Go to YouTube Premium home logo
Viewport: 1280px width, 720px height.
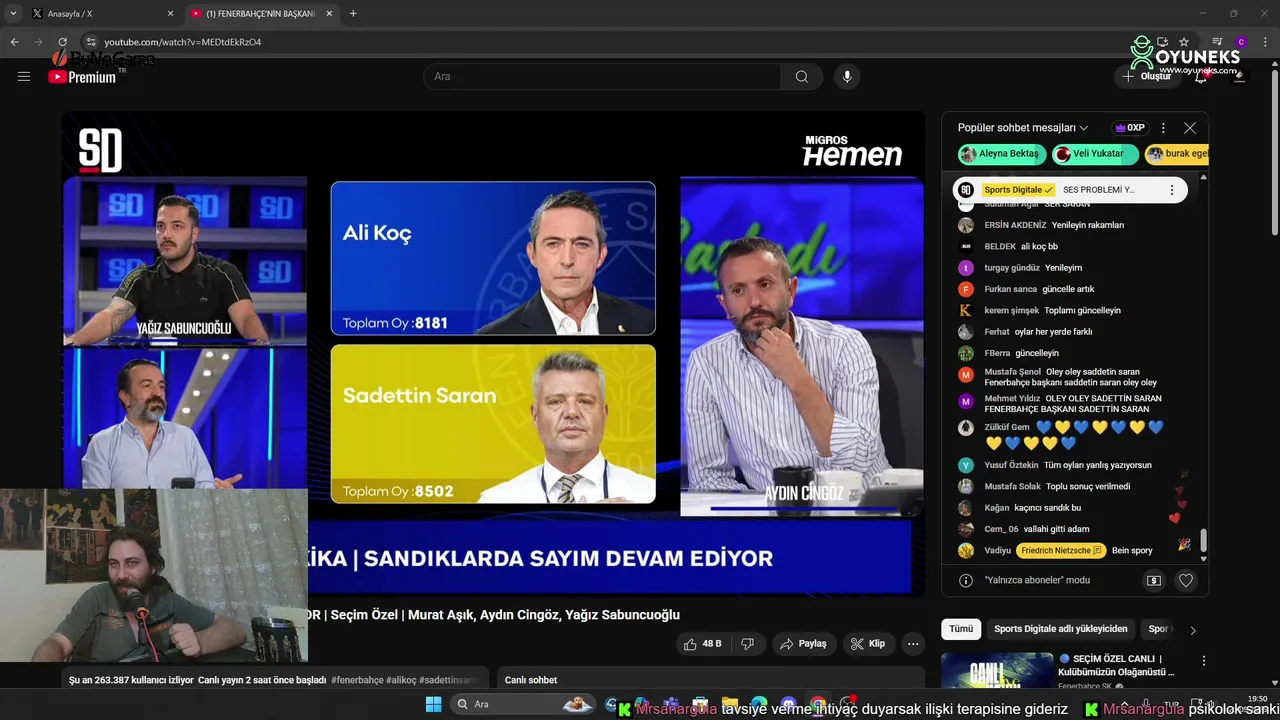point(82,77)
